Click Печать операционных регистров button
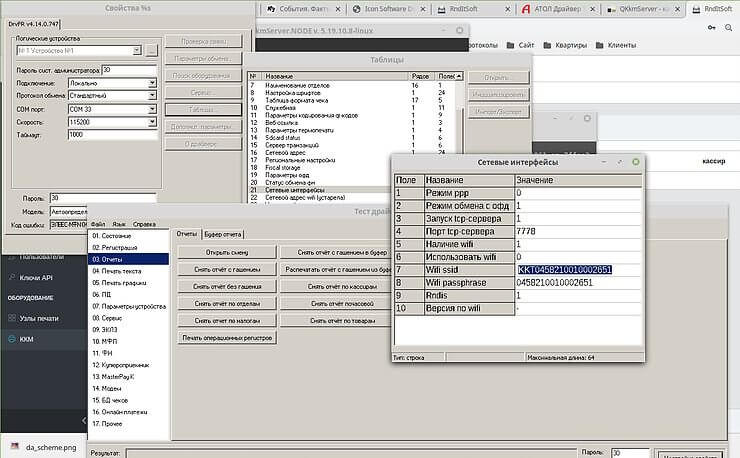The image size is (740, 458). [227, 338]
